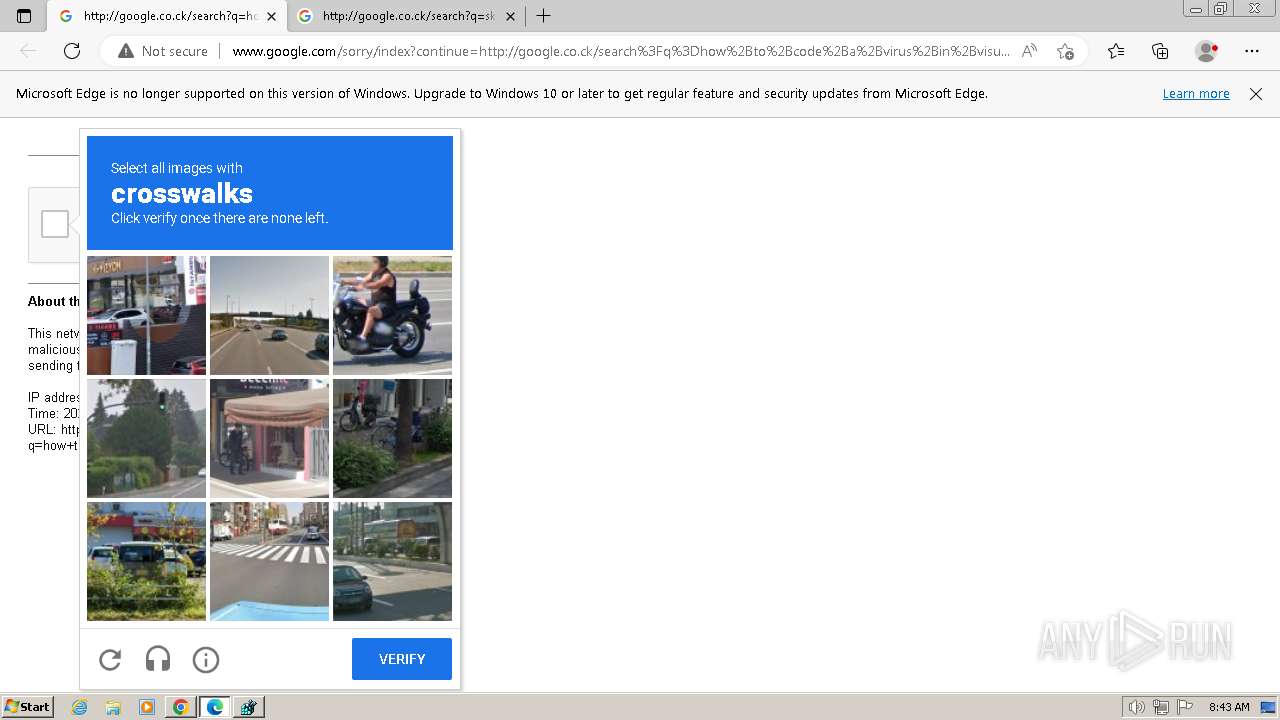Viewport: 1280px width, 720px height.
Task: Open network status tray icon
Action: point(1161,707)
